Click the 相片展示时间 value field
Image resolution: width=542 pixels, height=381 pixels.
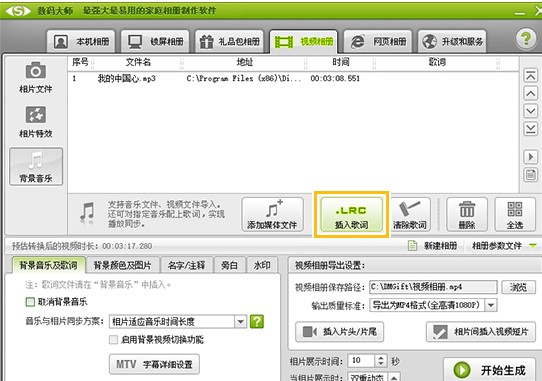click(x=362, y=361)
